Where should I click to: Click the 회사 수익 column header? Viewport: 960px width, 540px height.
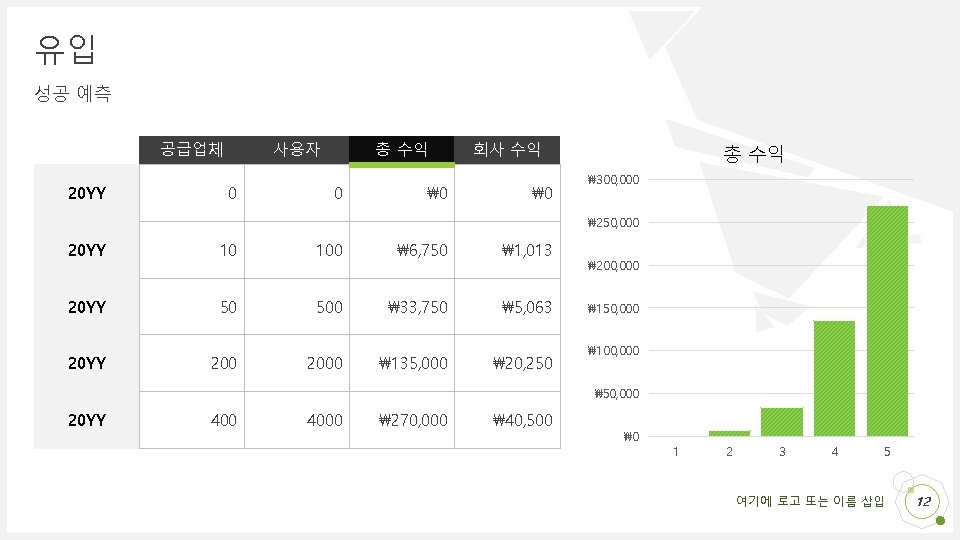[x=507, y=149]
